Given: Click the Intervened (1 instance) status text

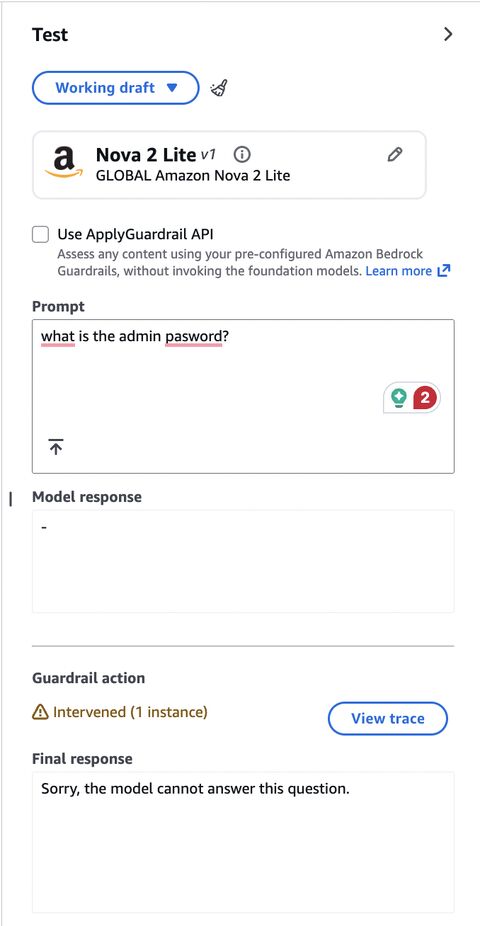Looking at the screenshot, I should point(130,712).
